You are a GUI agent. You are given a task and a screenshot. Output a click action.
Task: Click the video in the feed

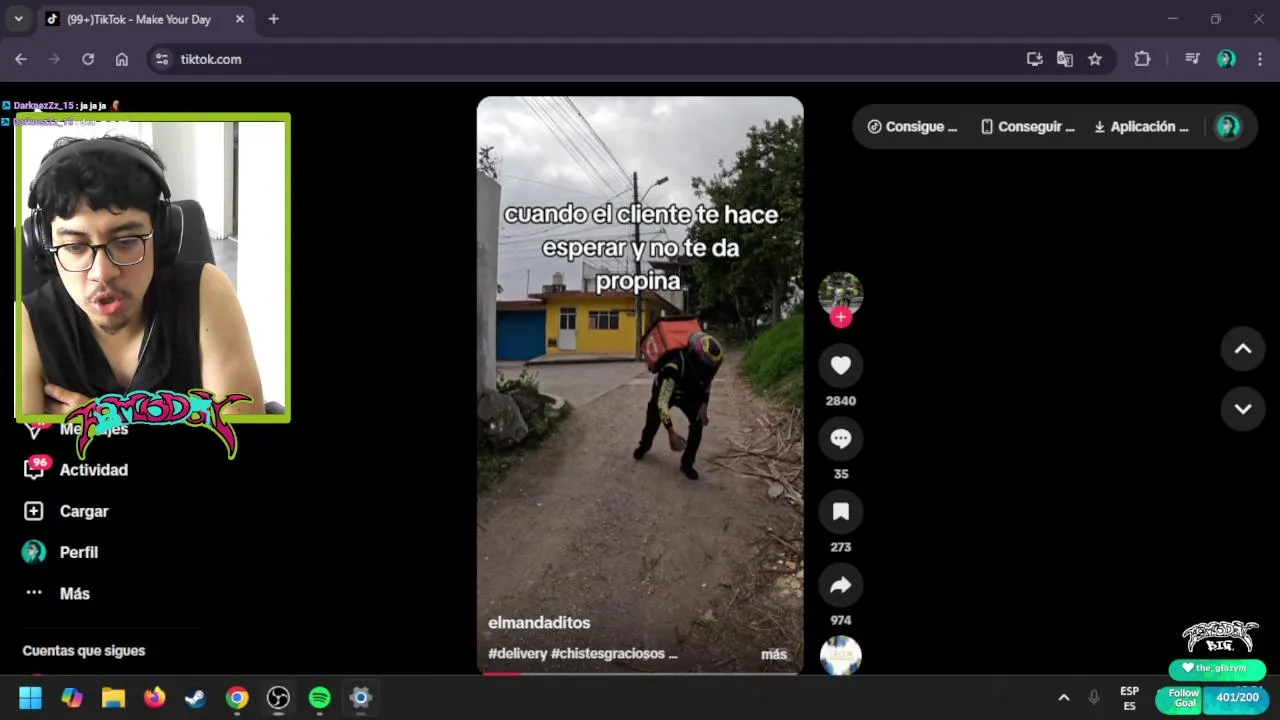click(640, 385)
